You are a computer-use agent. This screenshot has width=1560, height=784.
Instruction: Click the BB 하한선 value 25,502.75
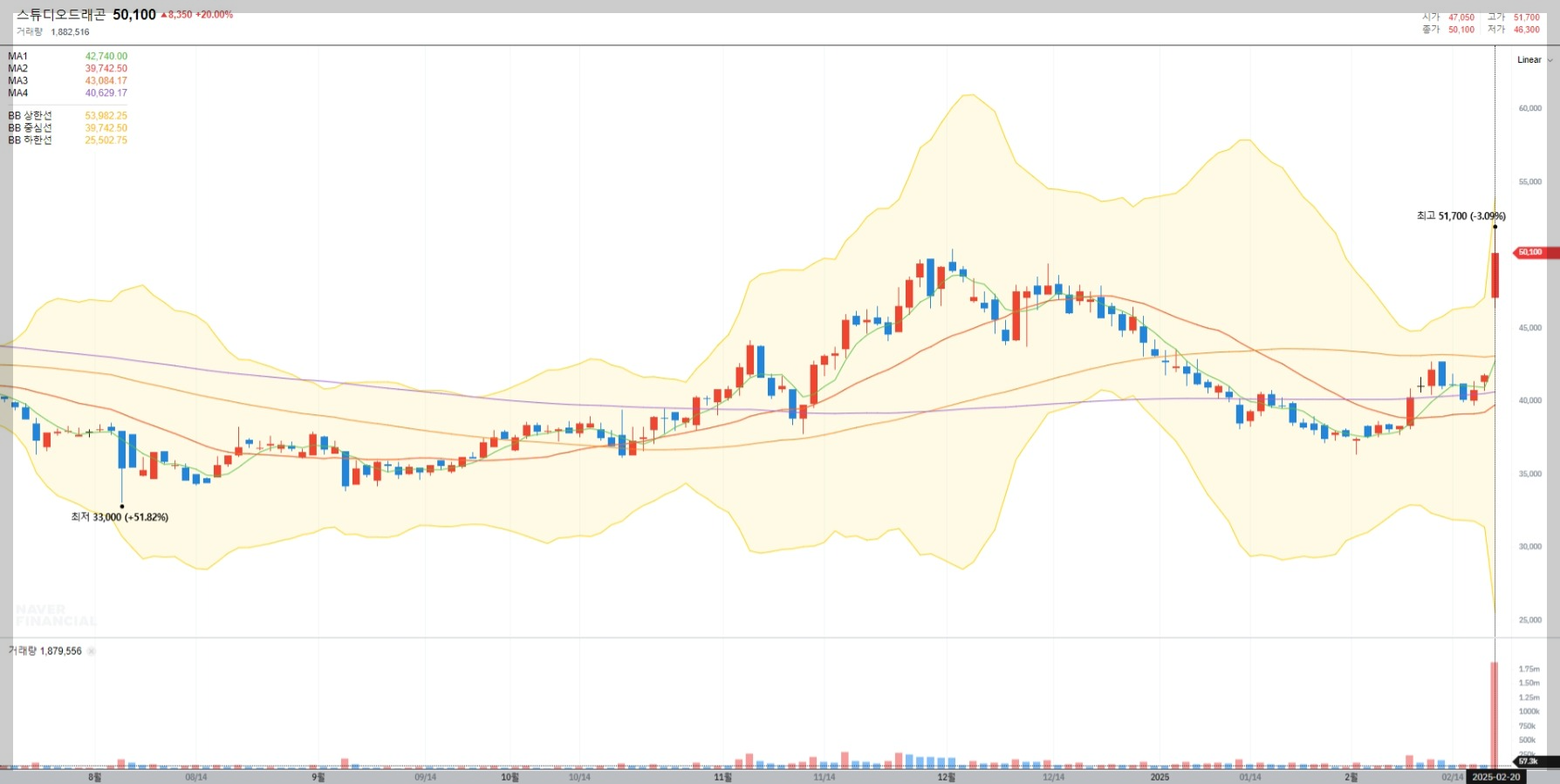106,140
